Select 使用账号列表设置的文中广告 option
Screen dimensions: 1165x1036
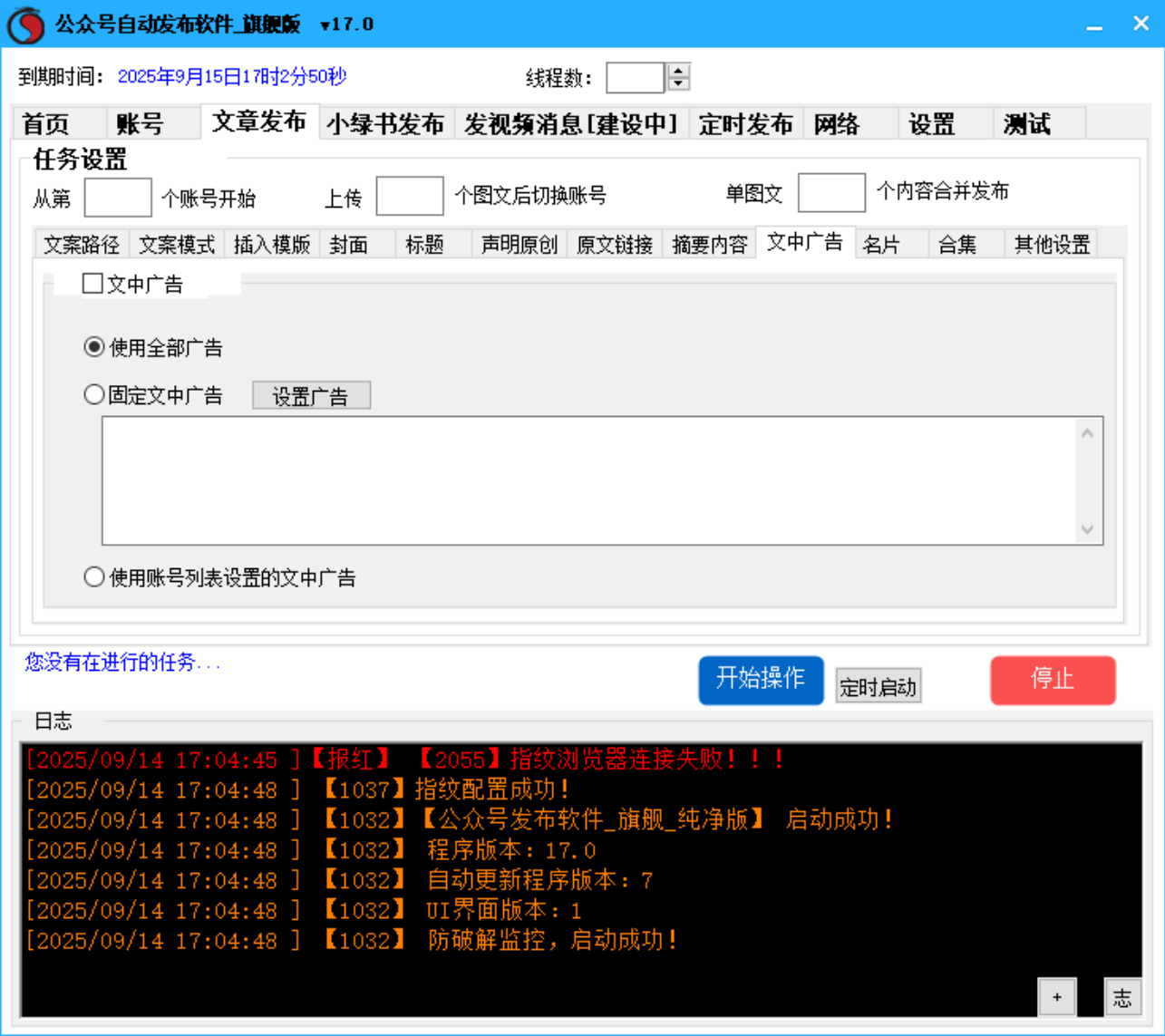pos(92,576)
